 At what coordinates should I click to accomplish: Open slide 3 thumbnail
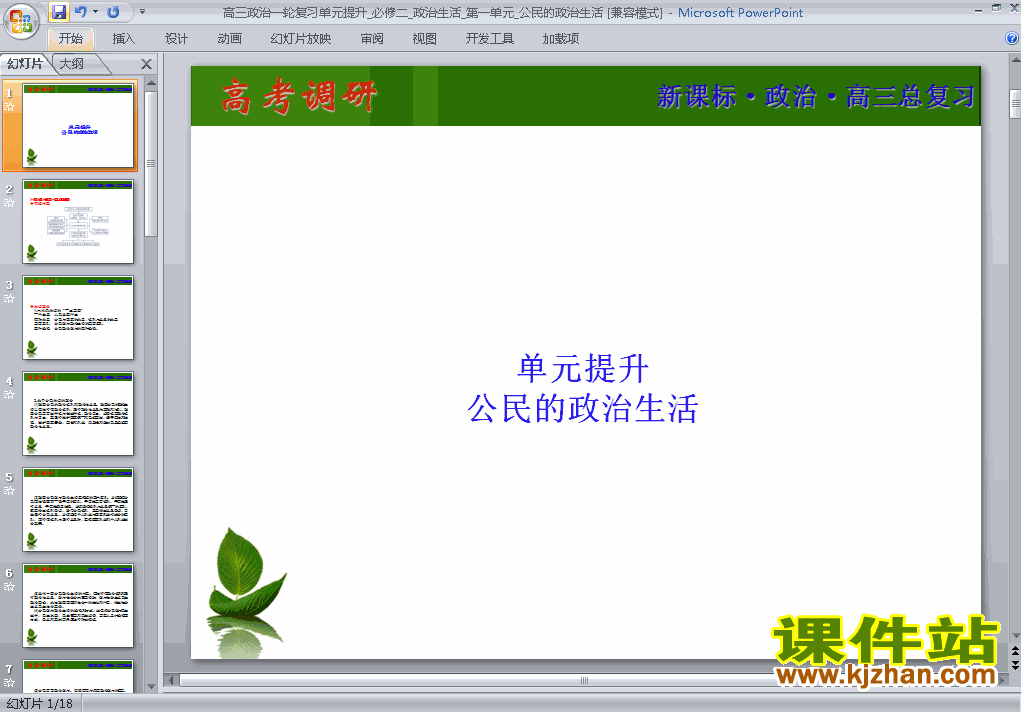(x=78, y=317)
